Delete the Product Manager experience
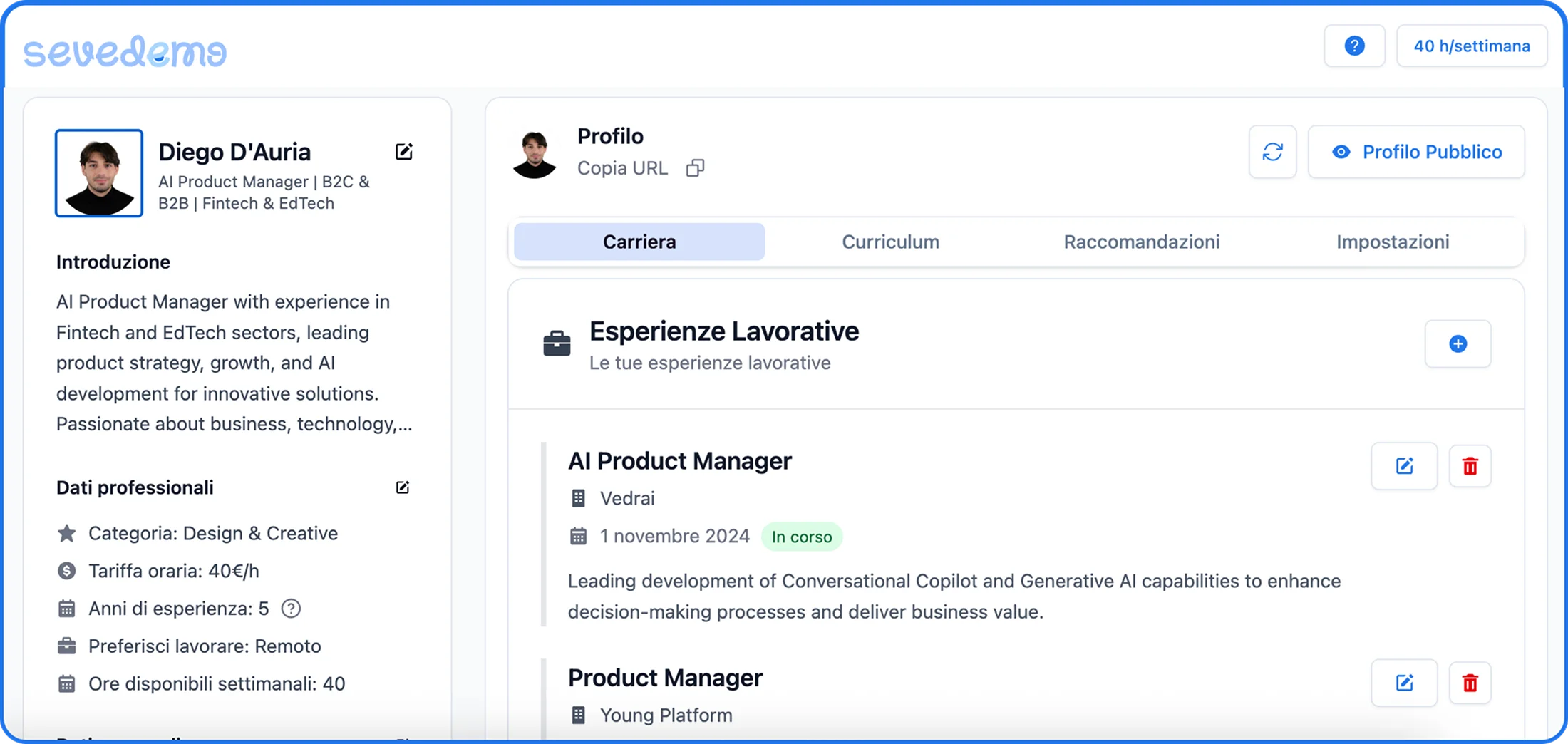This screenshot has width=1568, height=744. coord(1470,683)
